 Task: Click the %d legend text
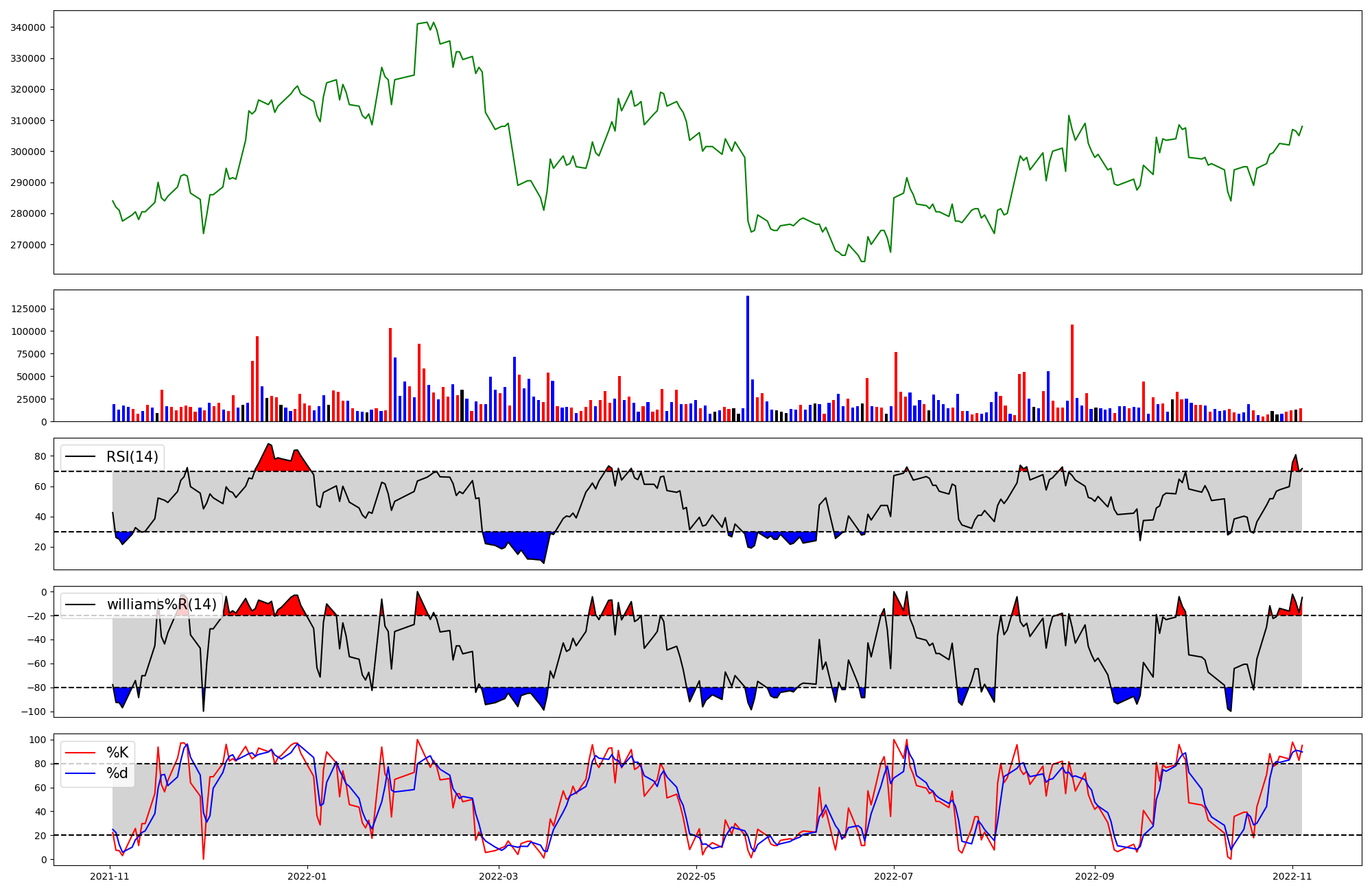pyautogui.click(x=117, y=774)
